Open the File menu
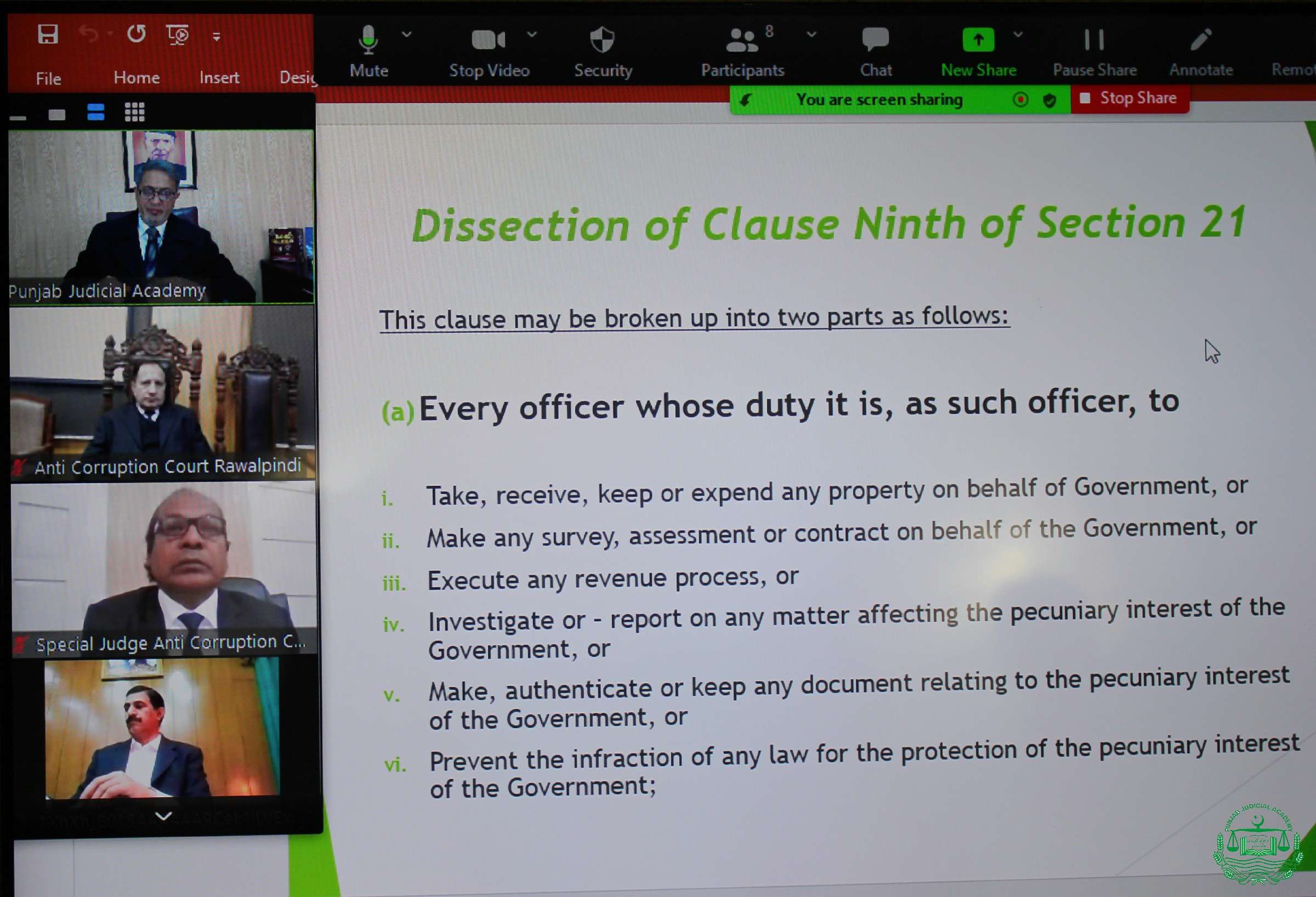Viewport: 1316px width, 897px height. pos(49,78)
